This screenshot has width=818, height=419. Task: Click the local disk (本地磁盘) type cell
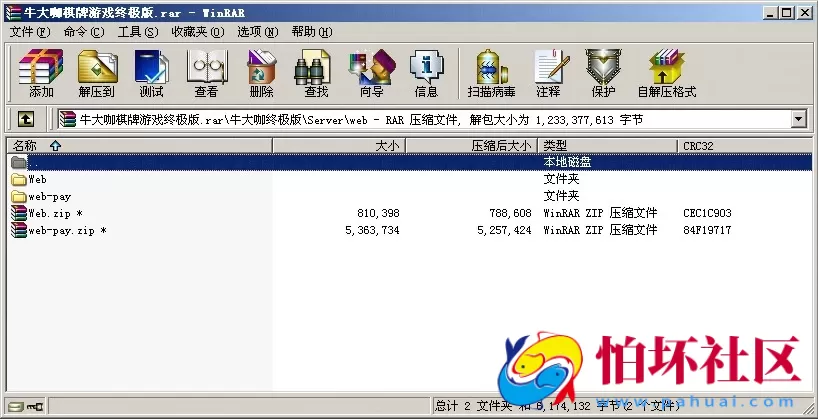tap(567, 162)
